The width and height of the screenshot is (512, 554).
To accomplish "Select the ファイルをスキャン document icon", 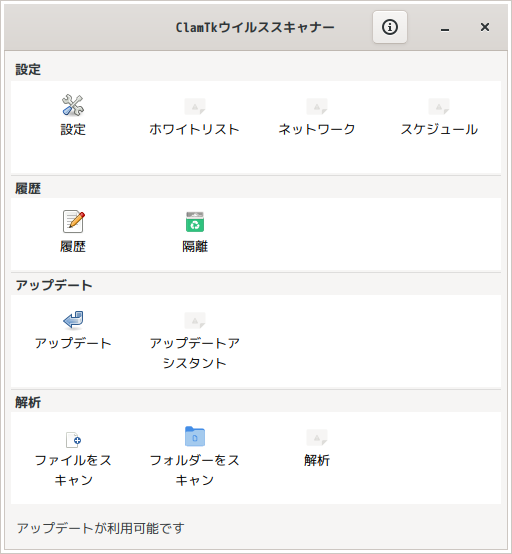I will click(73, 440).
